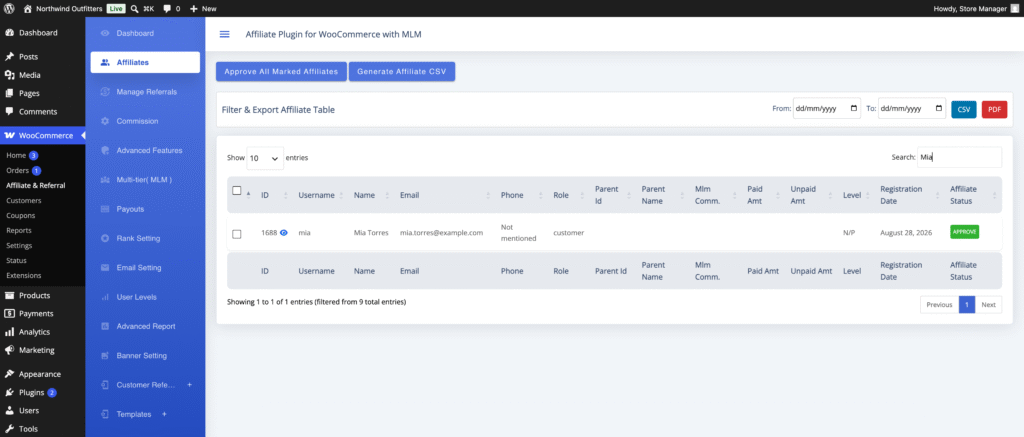Viewport: 1024px width, 437px height.
Task: Click the Email Setting envelope icon
Action: pyautogui.click(x=104, y=268)
